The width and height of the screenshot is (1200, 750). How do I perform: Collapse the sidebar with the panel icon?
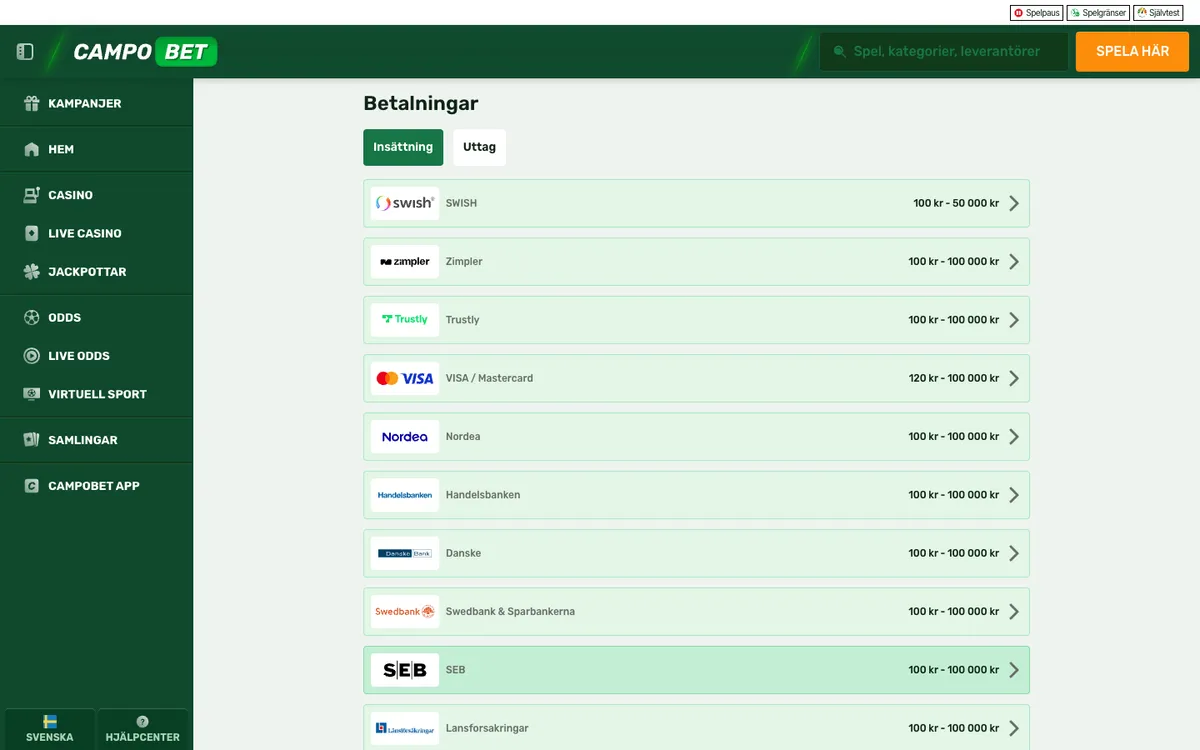click(25, 52)
